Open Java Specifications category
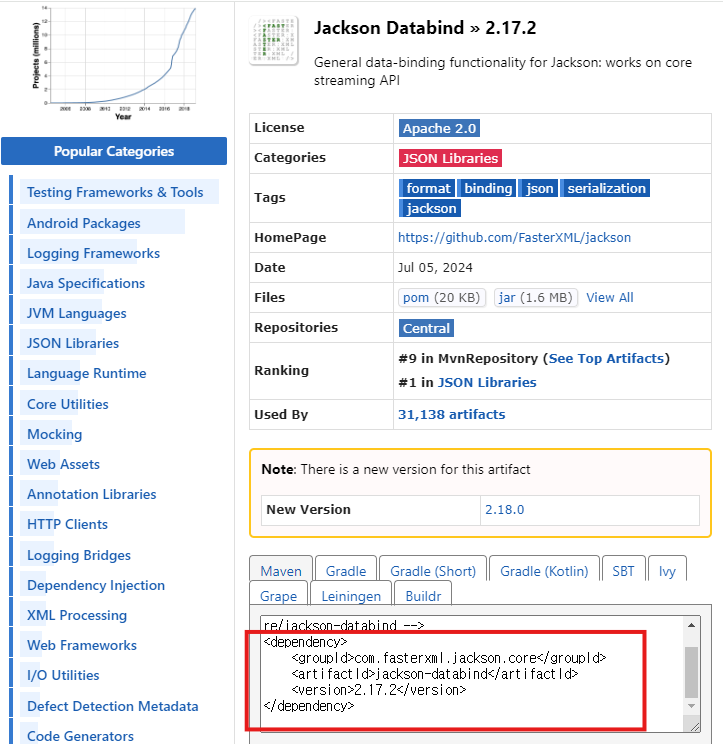 [85, 283]
